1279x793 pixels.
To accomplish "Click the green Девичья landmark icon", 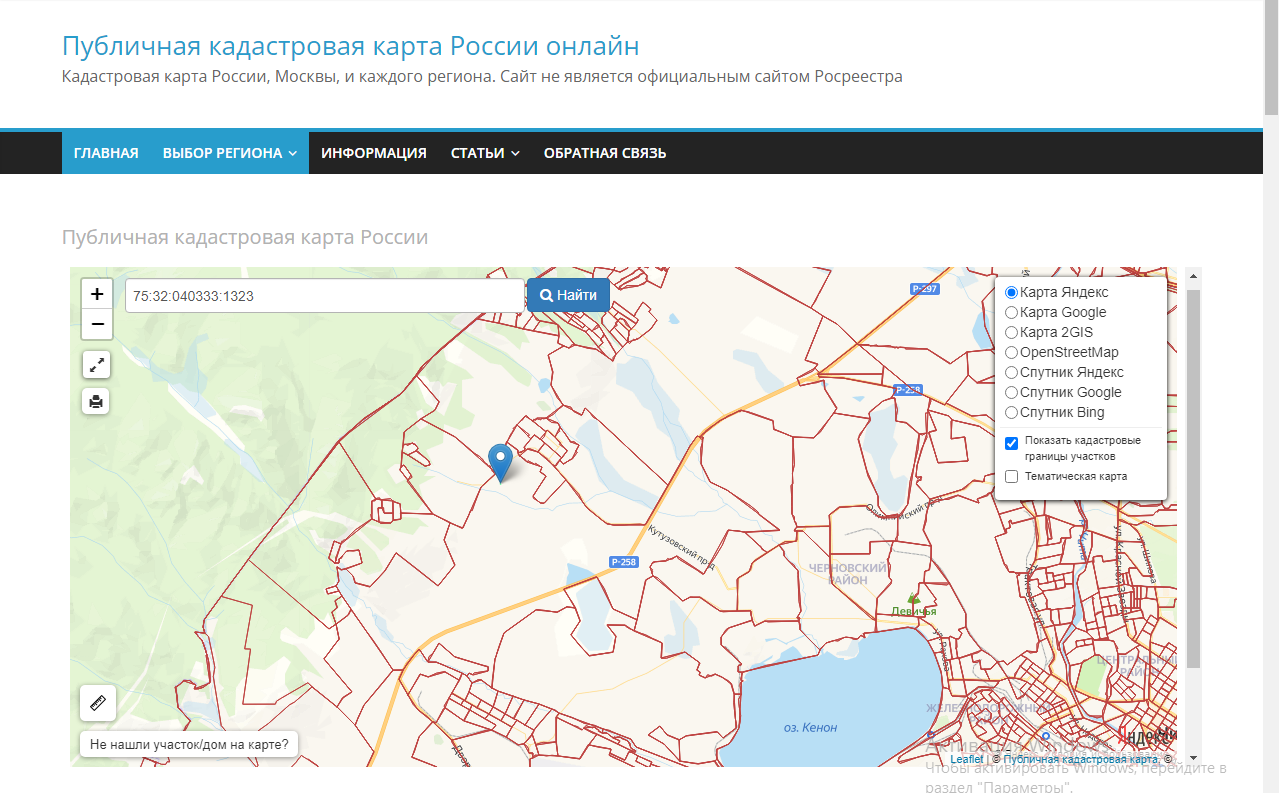I will pos(912,598).
